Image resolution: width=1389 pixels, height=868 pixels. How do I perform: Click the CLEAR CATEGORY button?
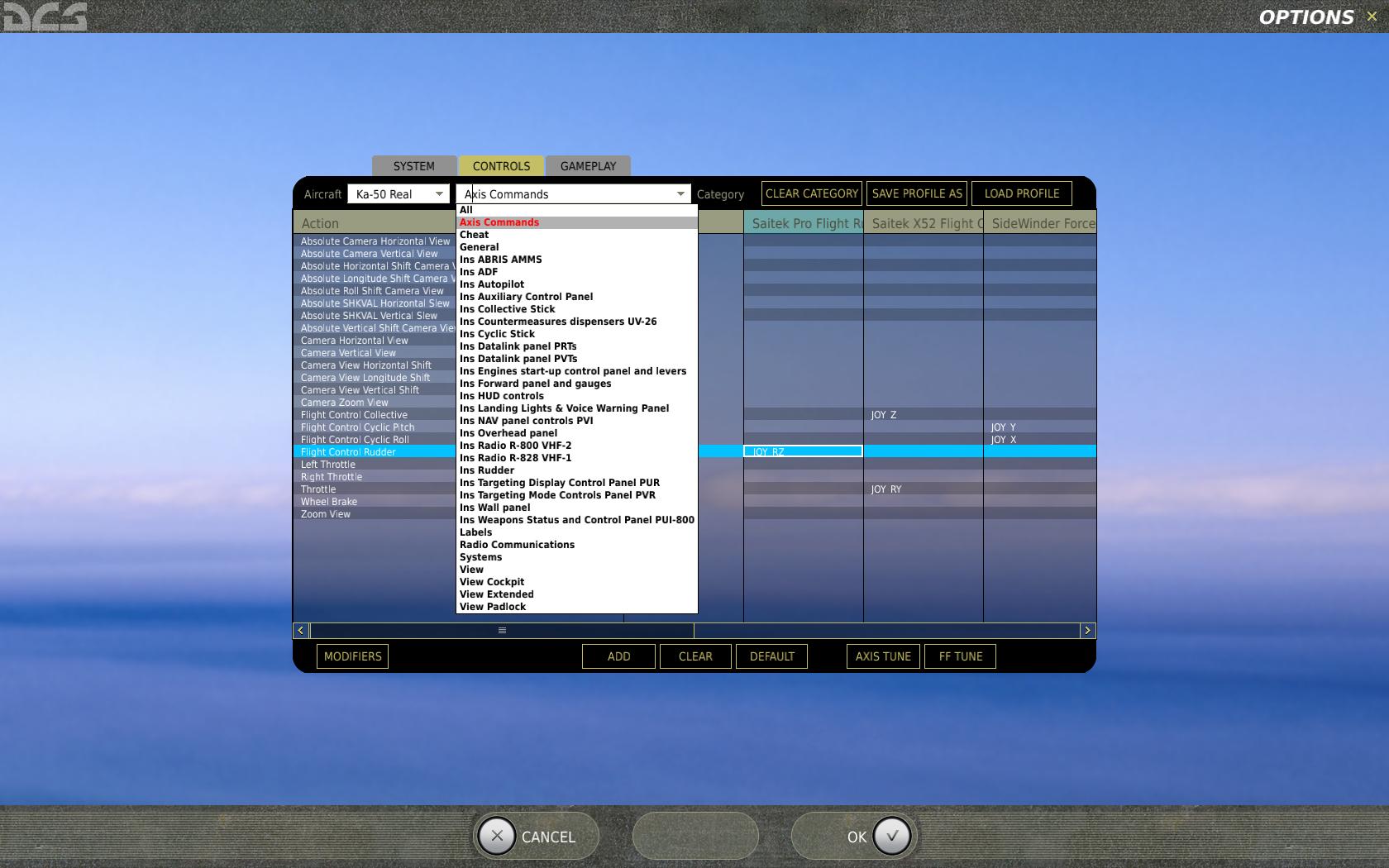tap(812, 193)
